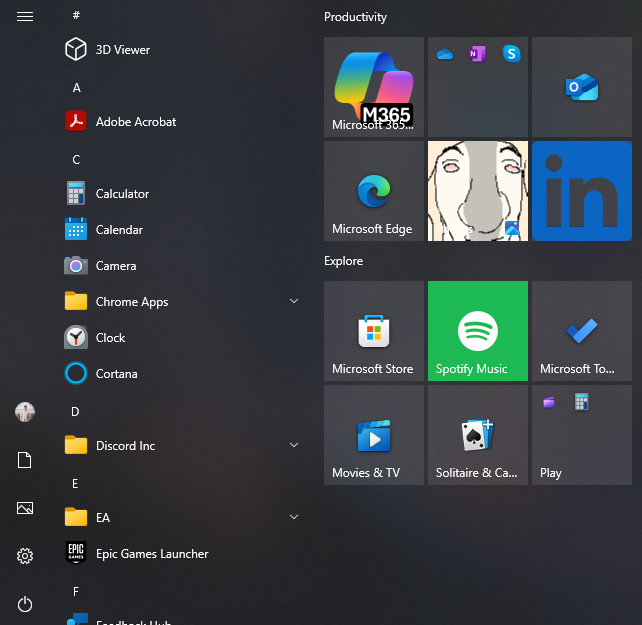This screenshot has height=625, width=642.
Task: Open the Photos tile with drawing
Action: (x=478, y=191)
